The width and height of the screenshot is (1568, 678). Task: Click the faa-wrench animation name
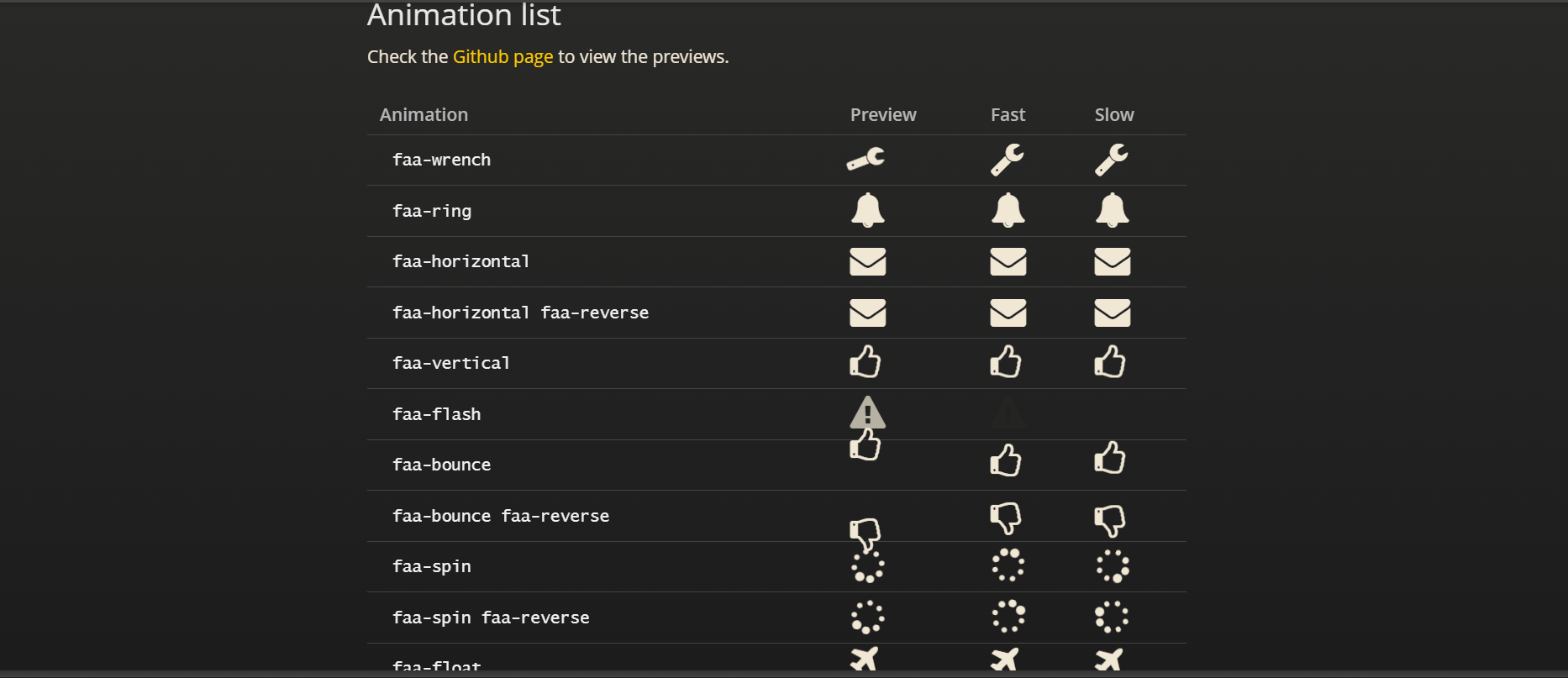441,160
